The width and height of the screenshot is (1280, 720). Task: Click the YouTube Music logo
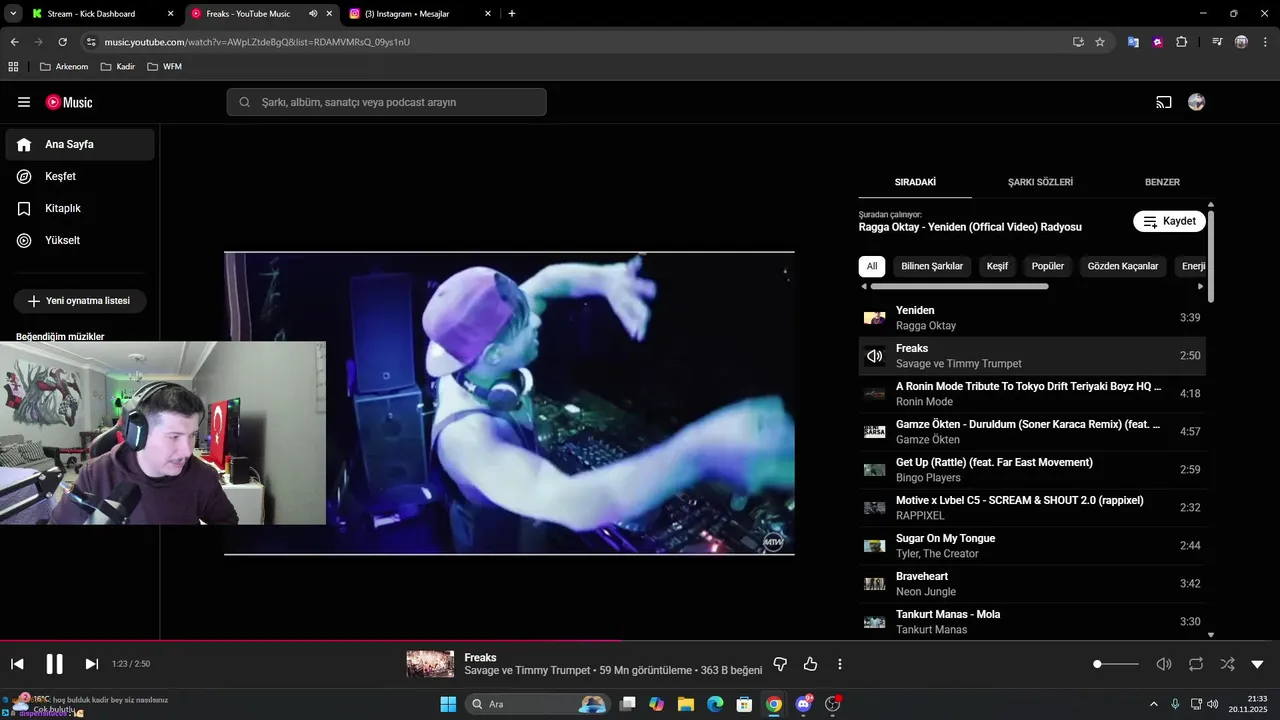tap(69, 102)
